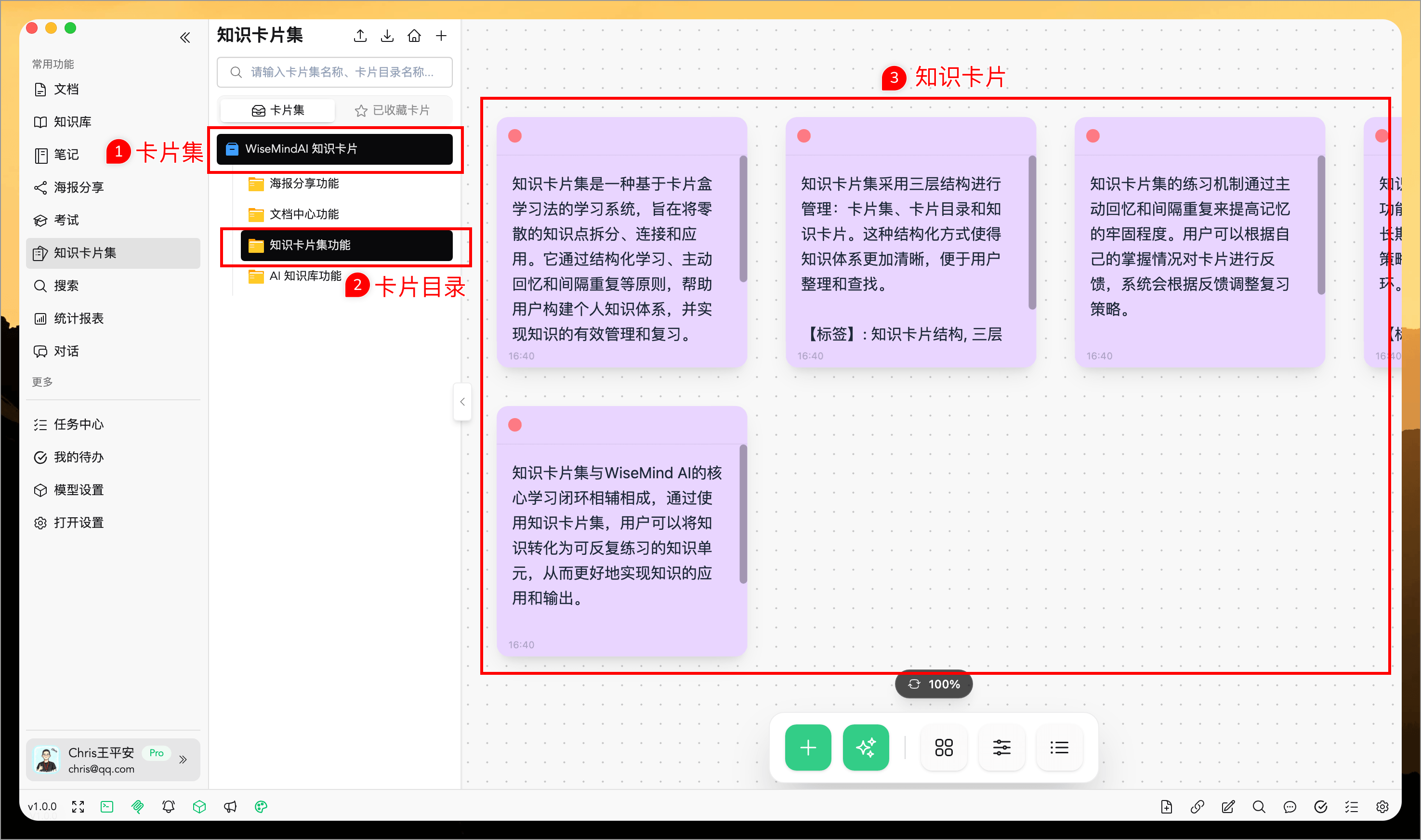Click the download icon next to 知识卡片集 title
The image size is (1421, 840).
387,35
